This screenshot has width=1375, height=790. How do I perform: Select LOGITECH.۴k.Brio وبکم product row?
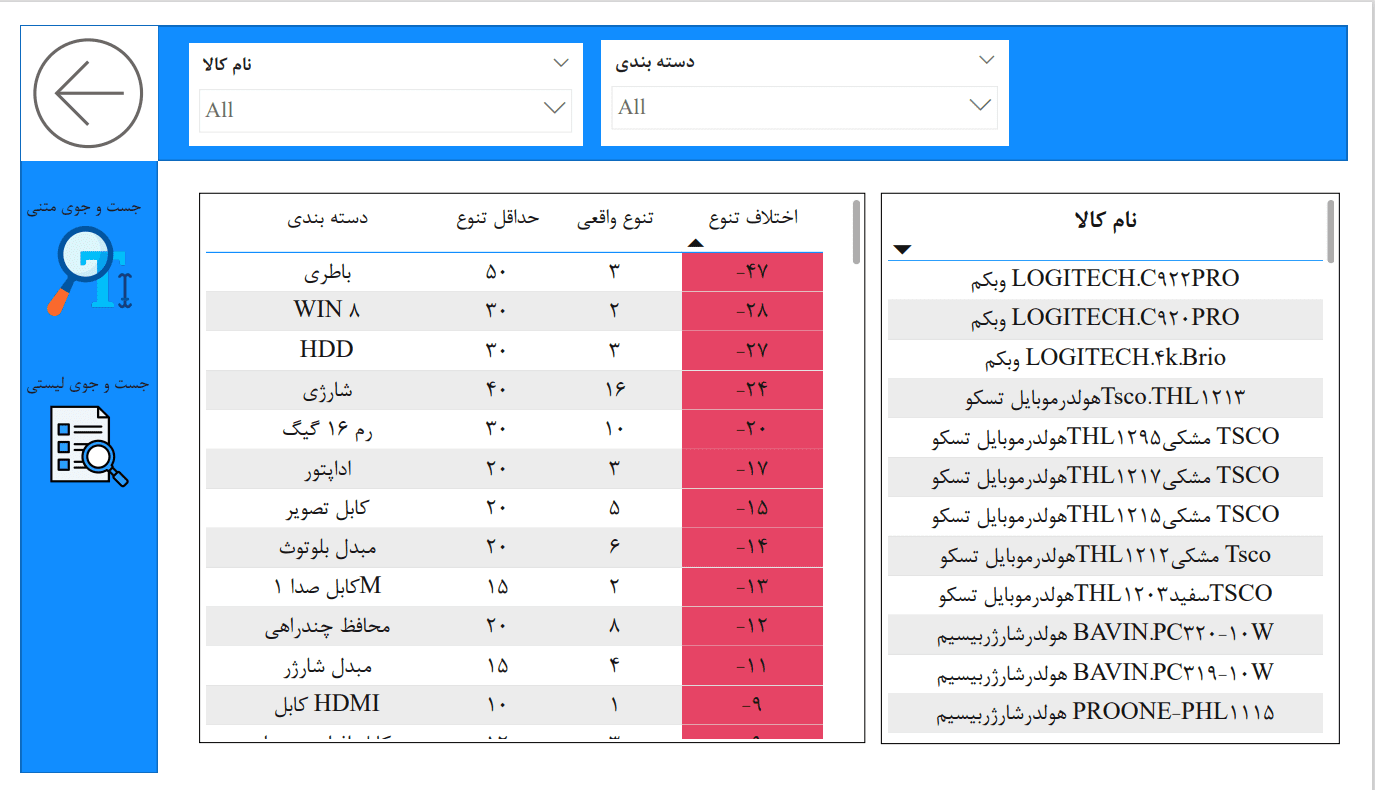tap(1105, 358)
